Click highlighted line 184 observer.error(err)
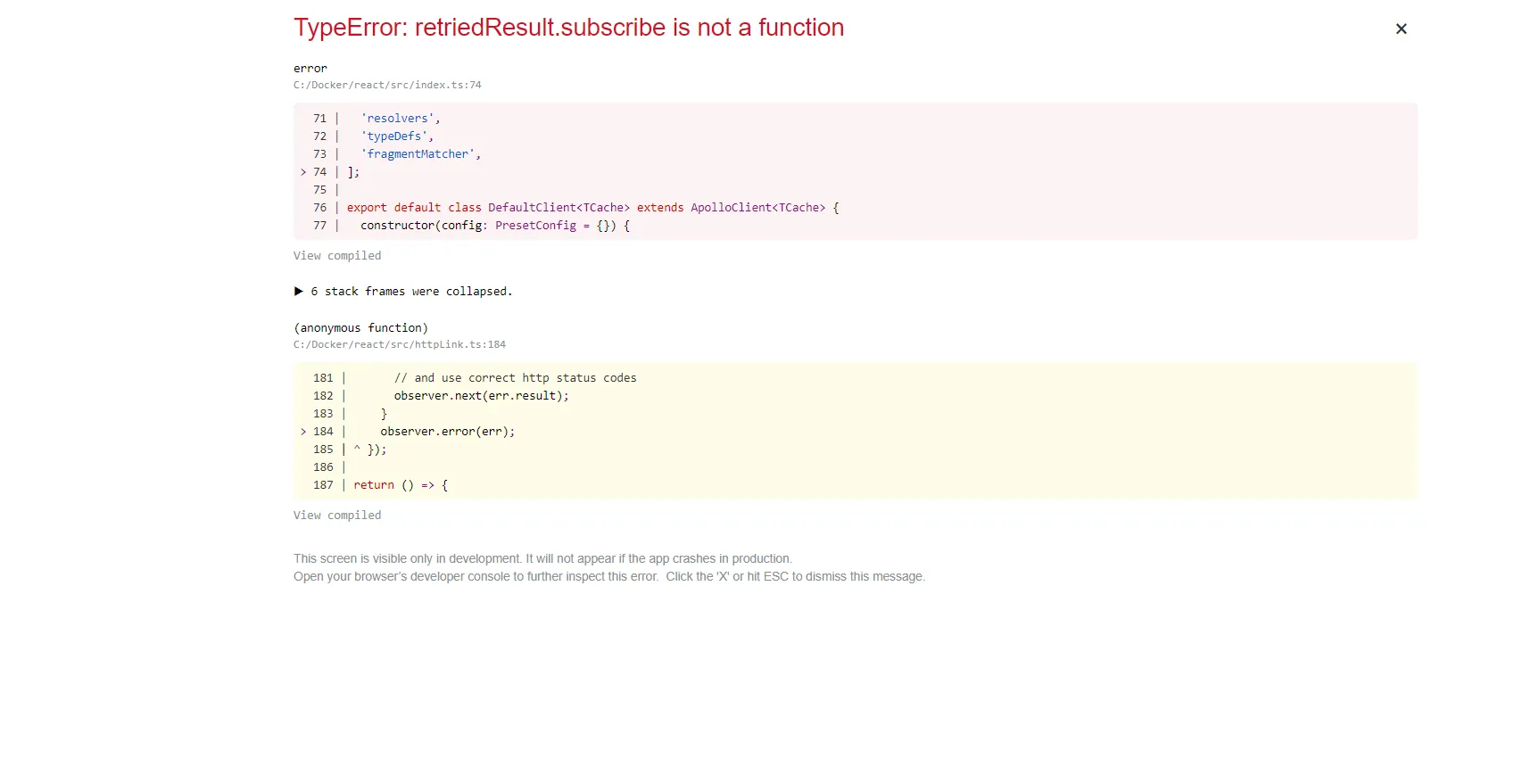The image size is (1523, 784). (447, 432)
